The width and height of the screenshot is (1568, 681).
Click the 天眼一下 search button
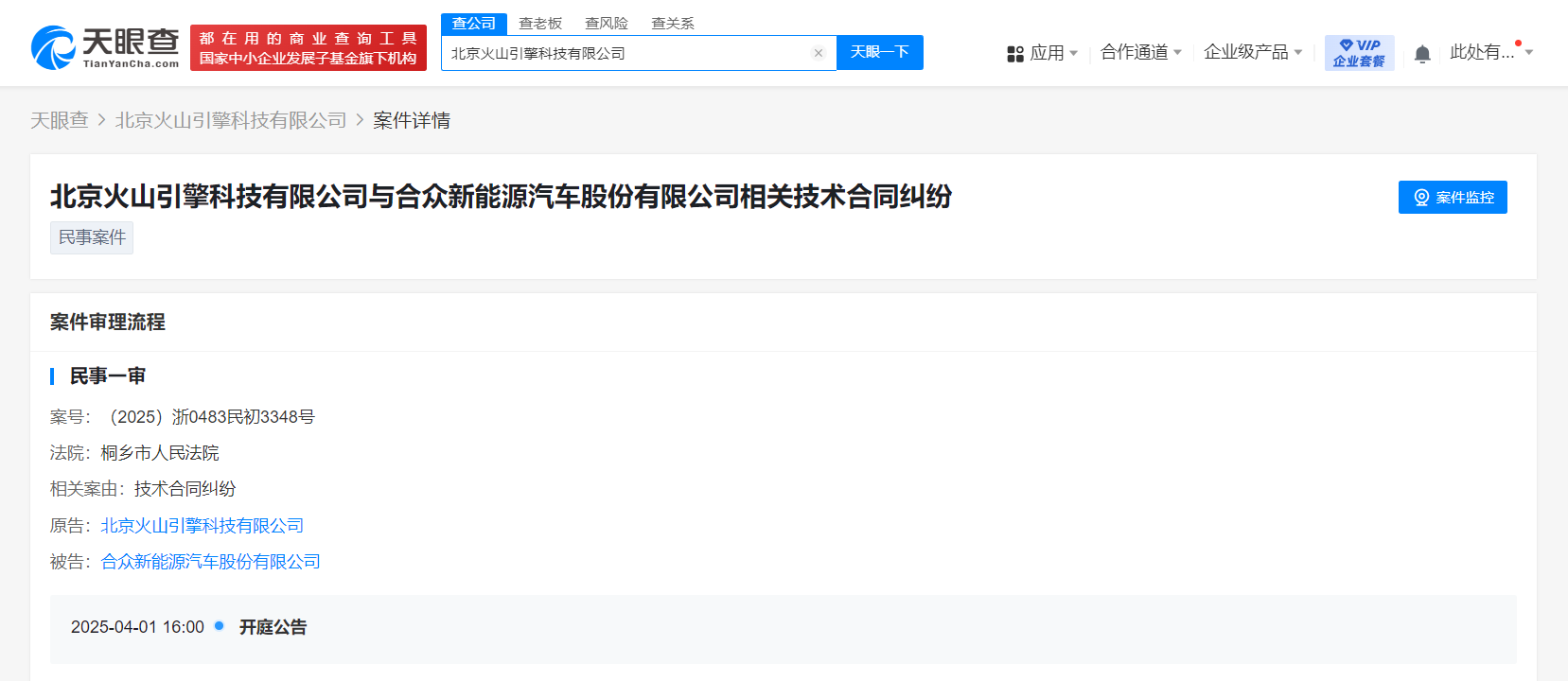(880, 52)
